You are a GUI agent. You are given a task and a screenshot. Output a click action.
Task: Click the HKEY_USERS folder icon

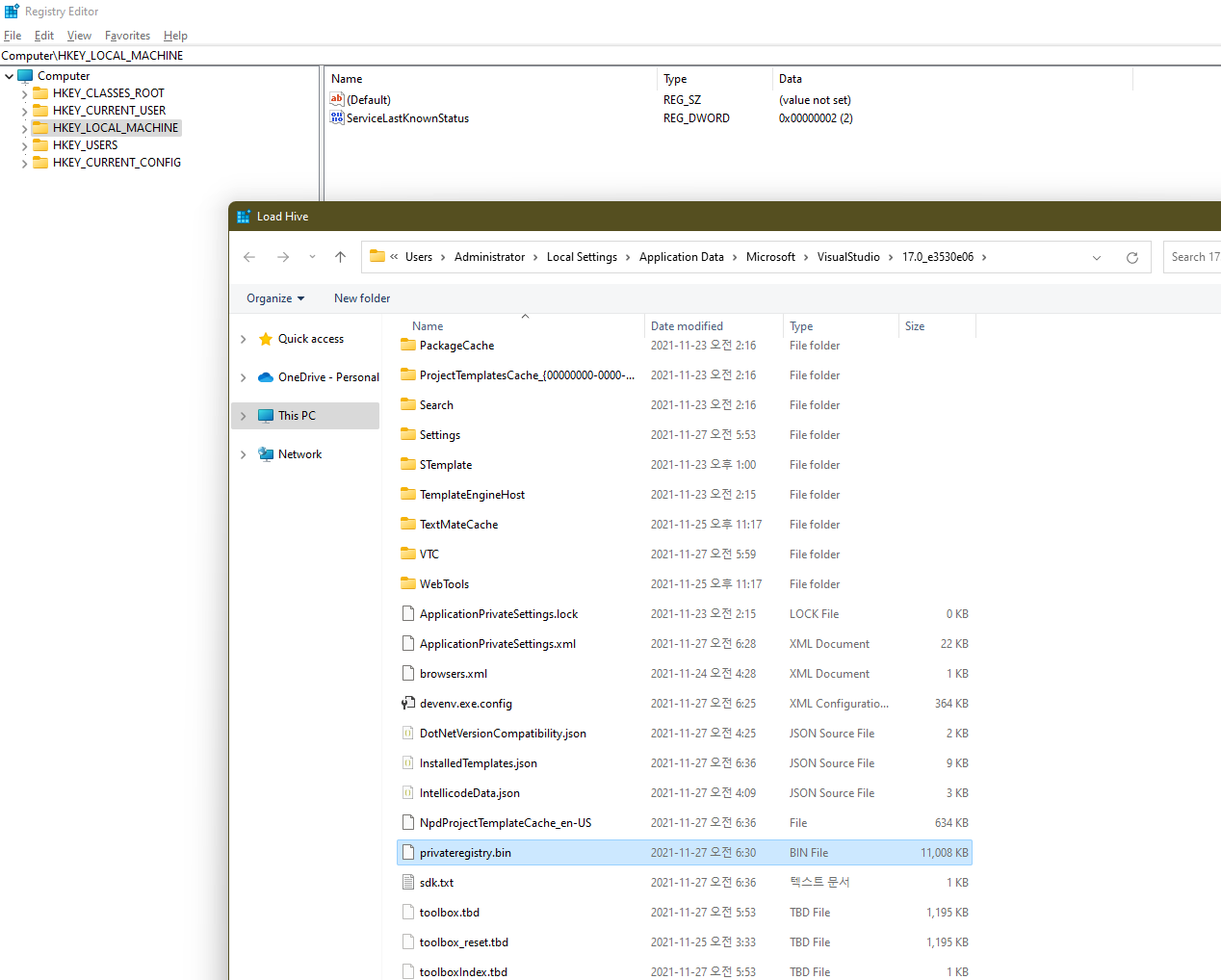coord(40,145)
